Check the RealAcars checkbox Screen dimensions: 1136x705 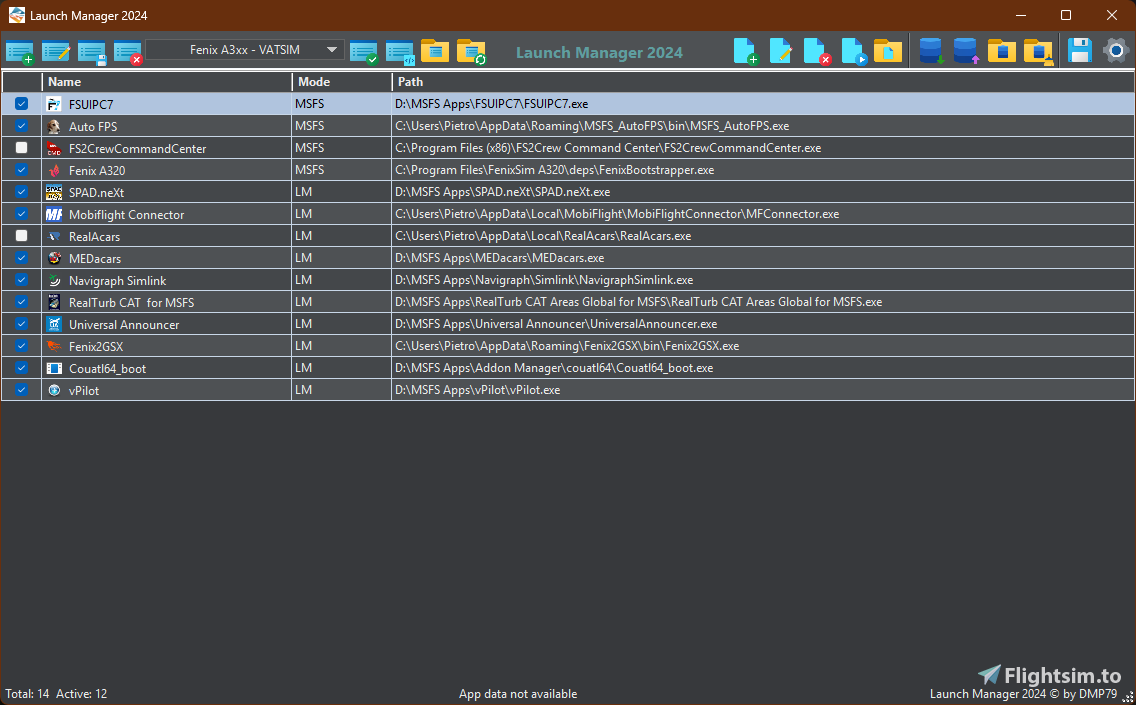(x=22, y=235)
